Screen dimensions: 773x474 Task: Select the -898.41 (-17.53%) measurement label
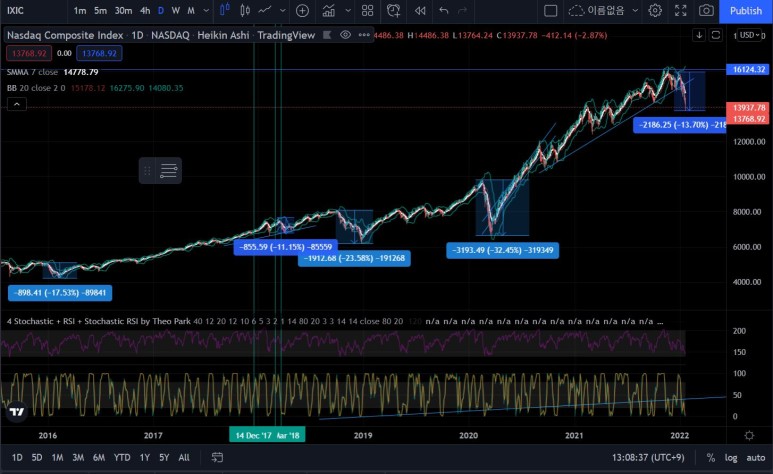coord(60,292)
